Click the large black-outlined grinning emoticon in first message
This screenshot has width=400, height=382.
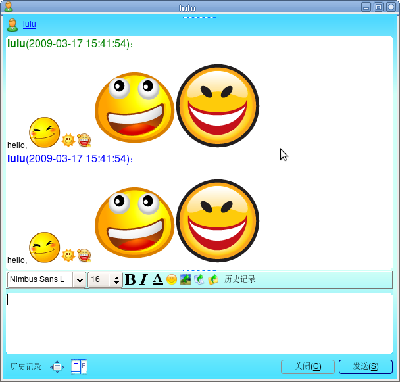[218, 106]
